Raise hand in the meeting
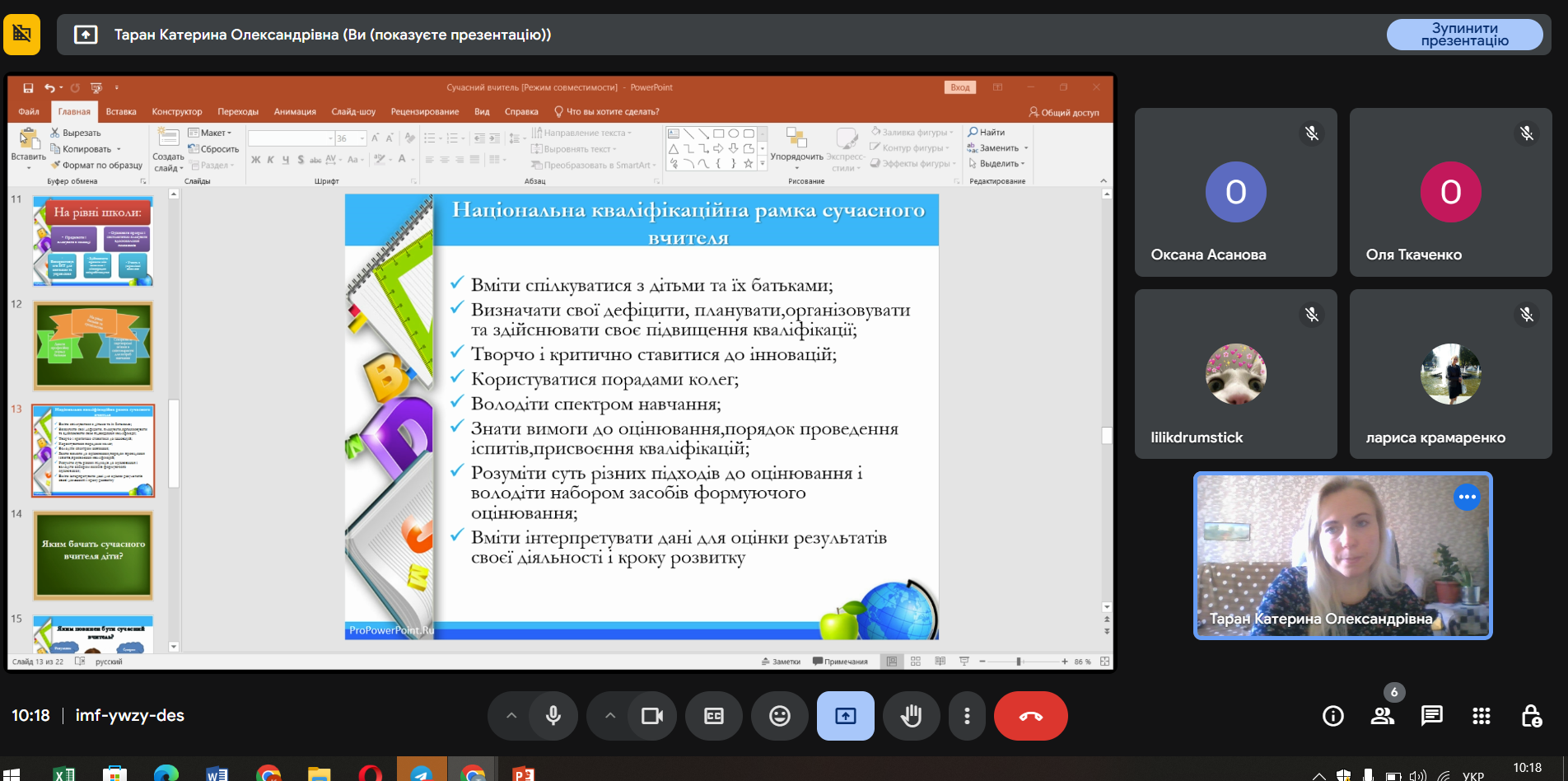The width and height of the screenshot is (1568, 781). pos(911,716)
